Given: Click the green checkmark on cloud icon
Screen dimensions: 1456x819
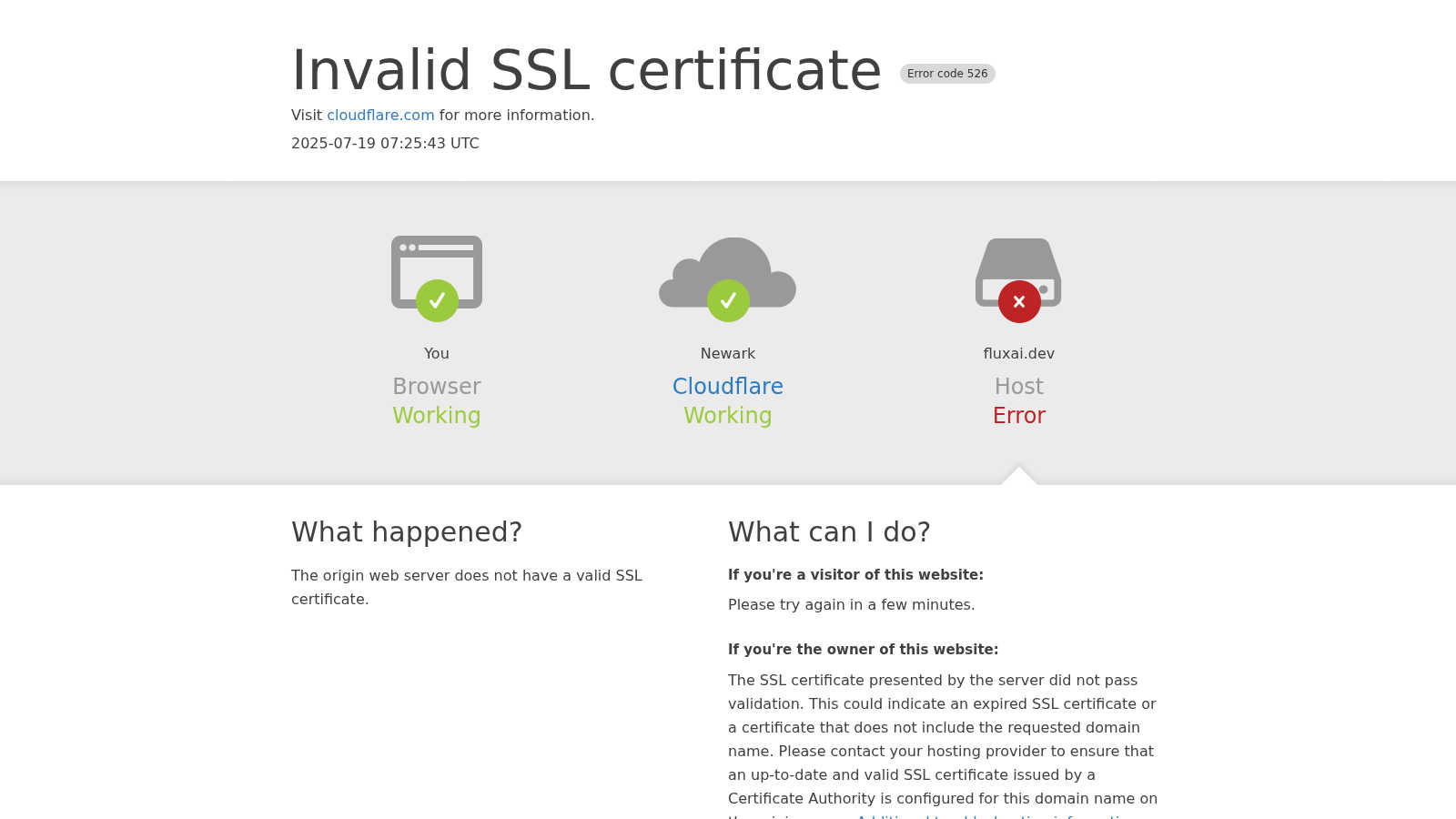Looking at the screenshot, I should pyautogui.click(x=728, y=300).
